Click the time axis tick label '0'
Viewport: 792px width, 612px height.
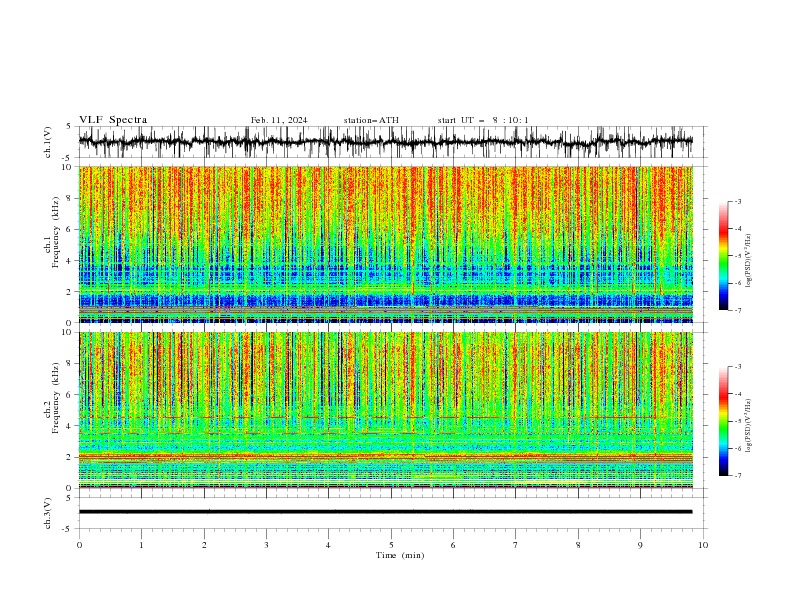(79, 545)
